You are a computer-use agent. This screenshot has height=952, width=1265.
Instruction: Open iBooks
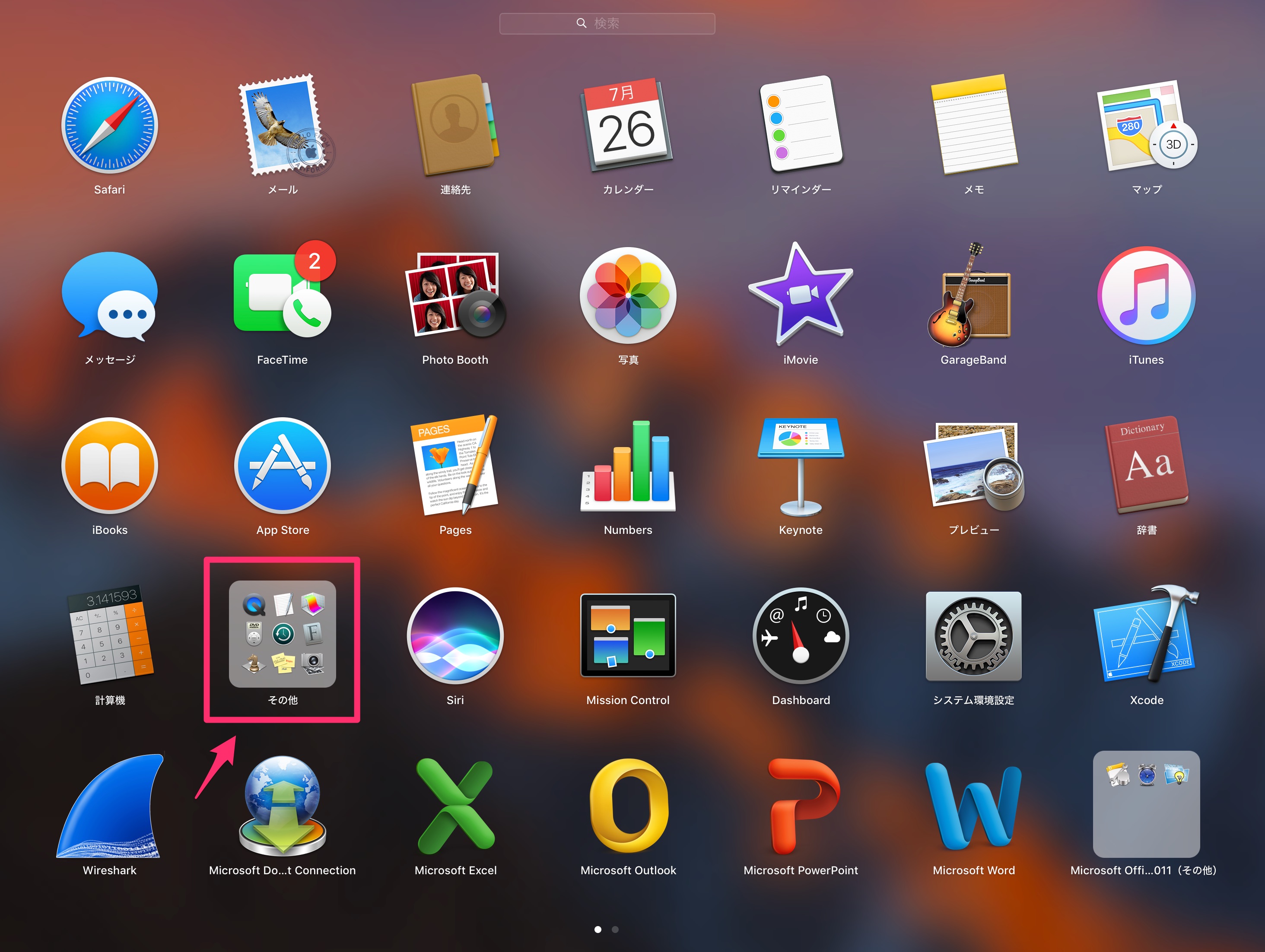[109, 466]
